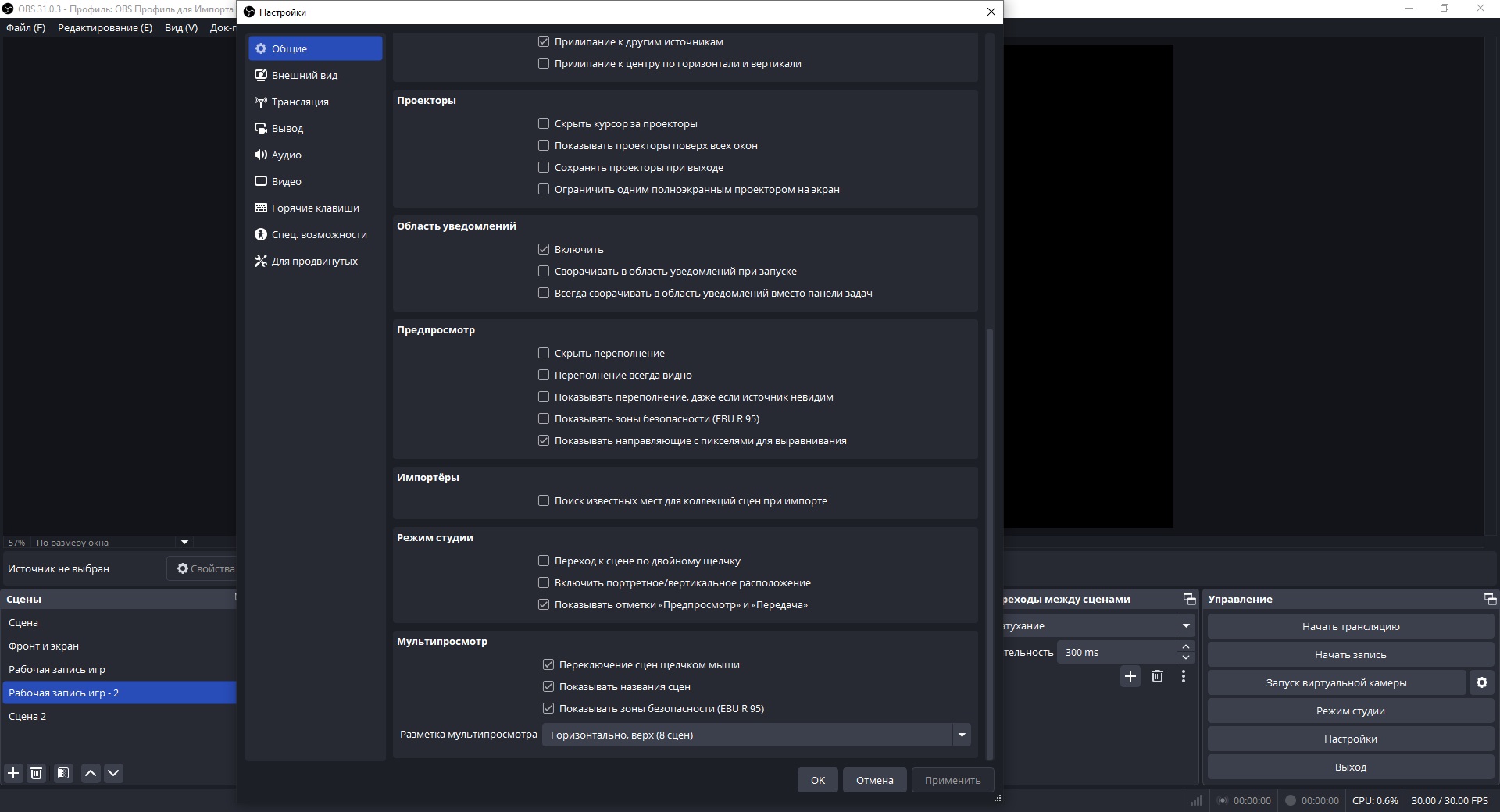Click Выход button in Управление panel
Image resolution: width=1500 pixels, height=812 pixels.
pos(1351,767)
